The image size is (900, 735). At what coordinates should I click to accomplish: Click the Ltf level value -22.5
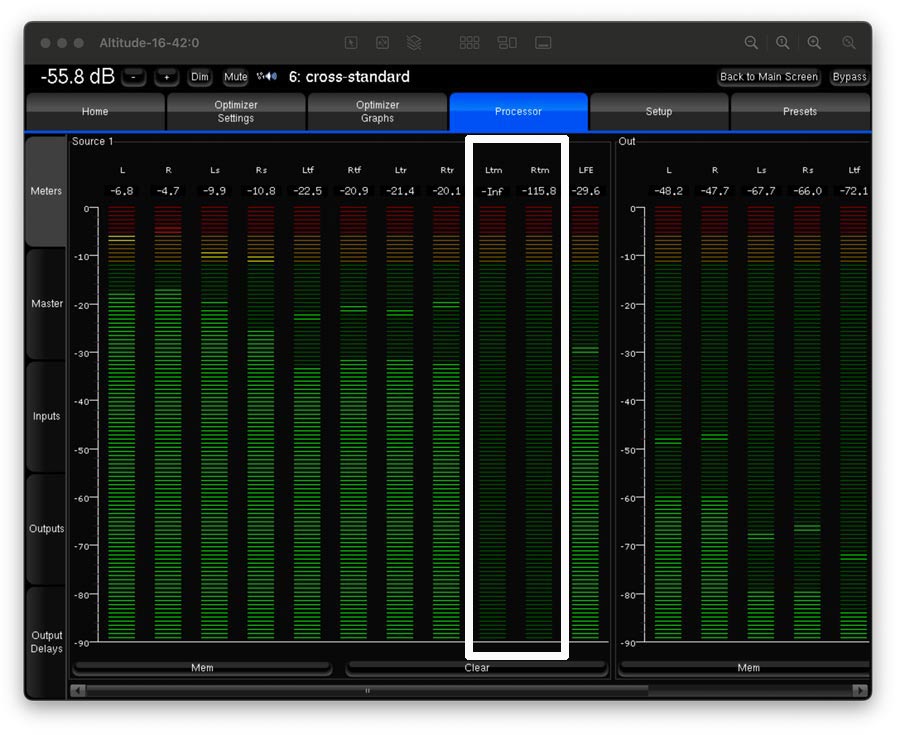tap(308, 191)
